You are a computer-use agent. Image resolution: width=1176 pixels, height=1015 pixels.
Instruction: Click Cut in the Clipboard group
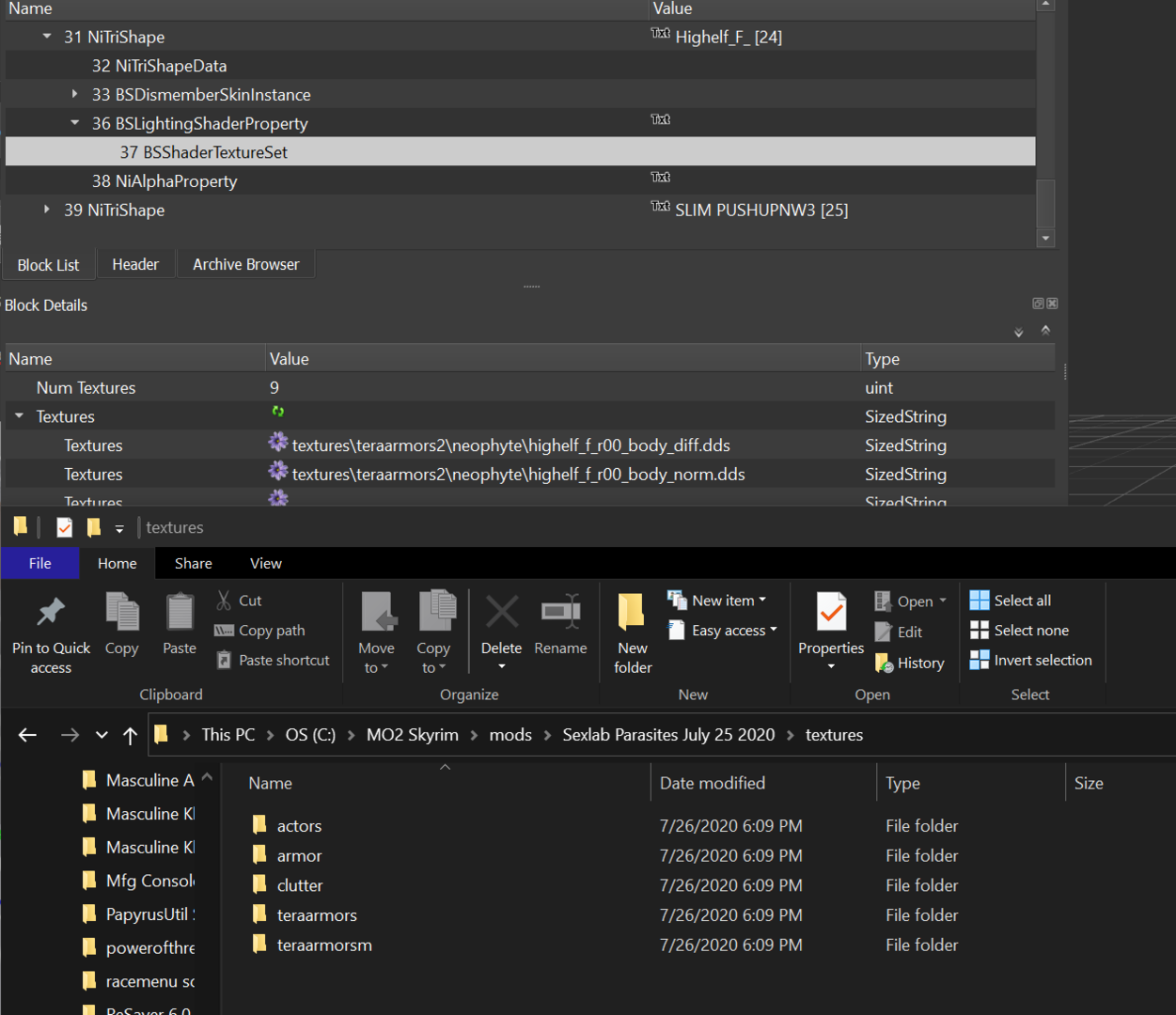pyautogui.click(x=240, y=601)
